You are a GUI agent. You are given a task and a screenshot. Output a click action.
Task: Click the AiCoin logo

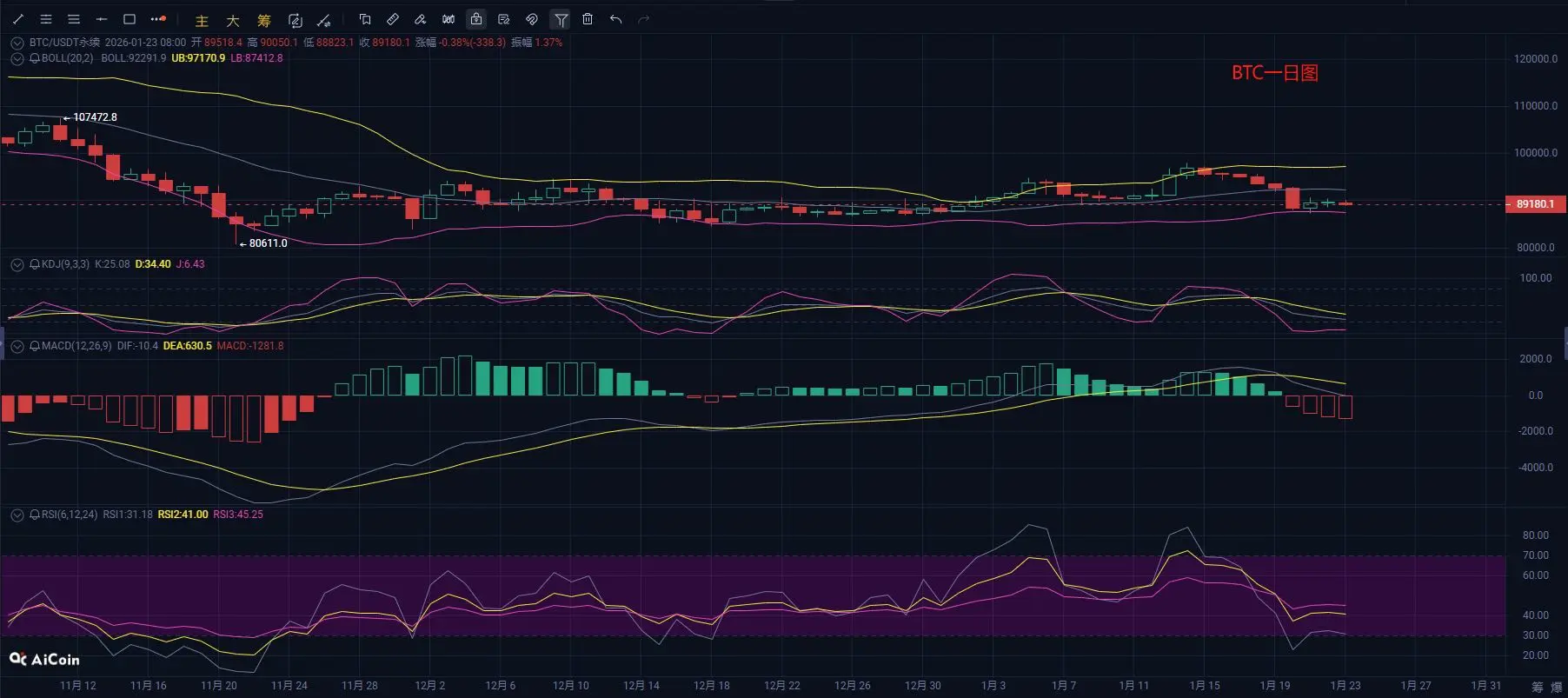[x=44, y=660]
